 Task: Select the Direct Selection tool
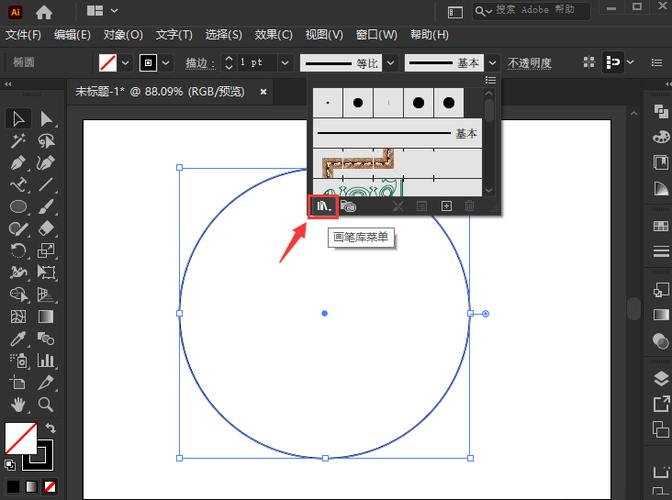click(46, 119)
